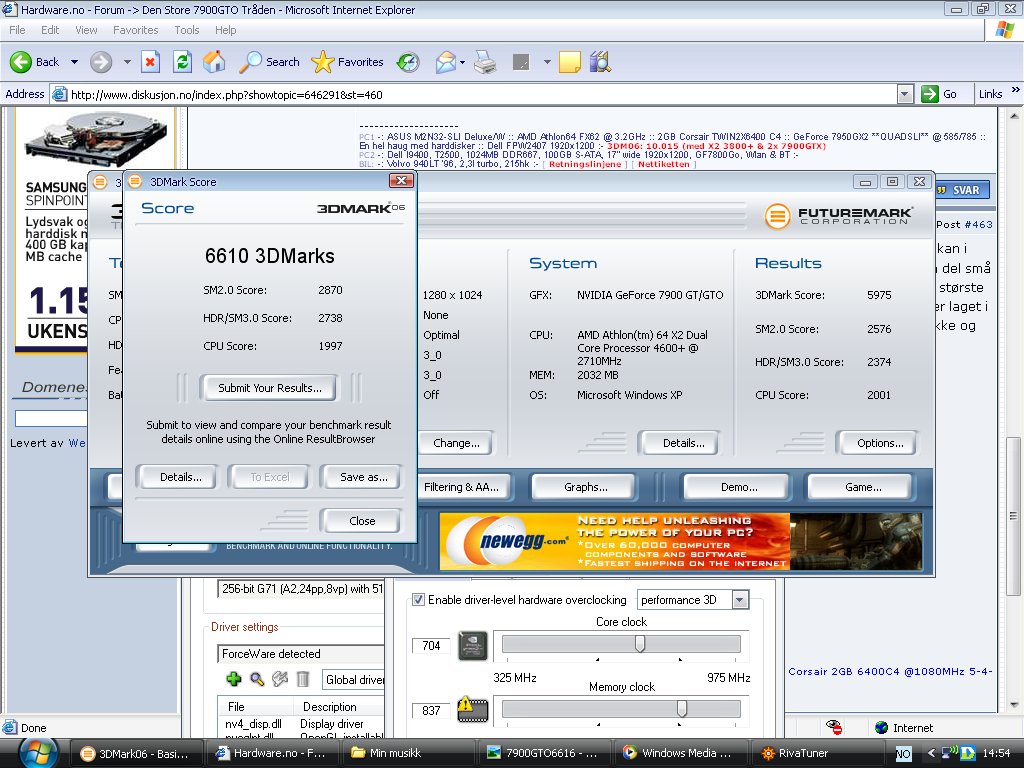Click the green plus icon in Driver settings
This screenshot has height=768, width=1024.
(x=234, y=679)
